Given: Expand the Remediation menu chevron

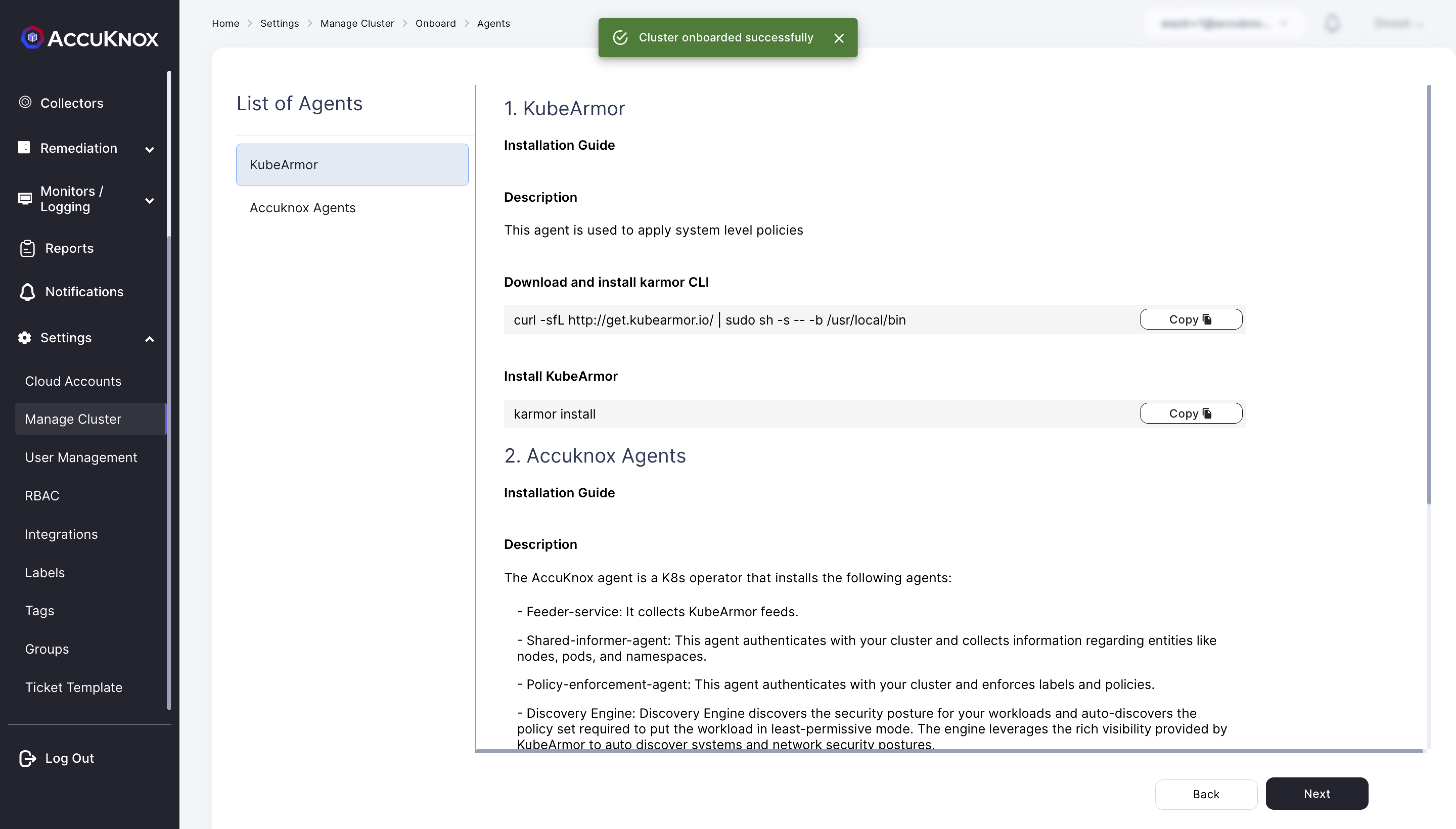Looking at the screenshot, I should 150,149.
